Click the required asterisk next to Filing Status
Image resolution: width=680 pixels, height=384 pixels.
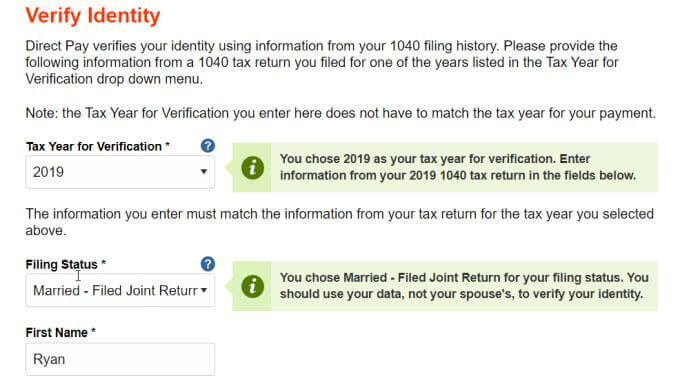click(104, 263)
